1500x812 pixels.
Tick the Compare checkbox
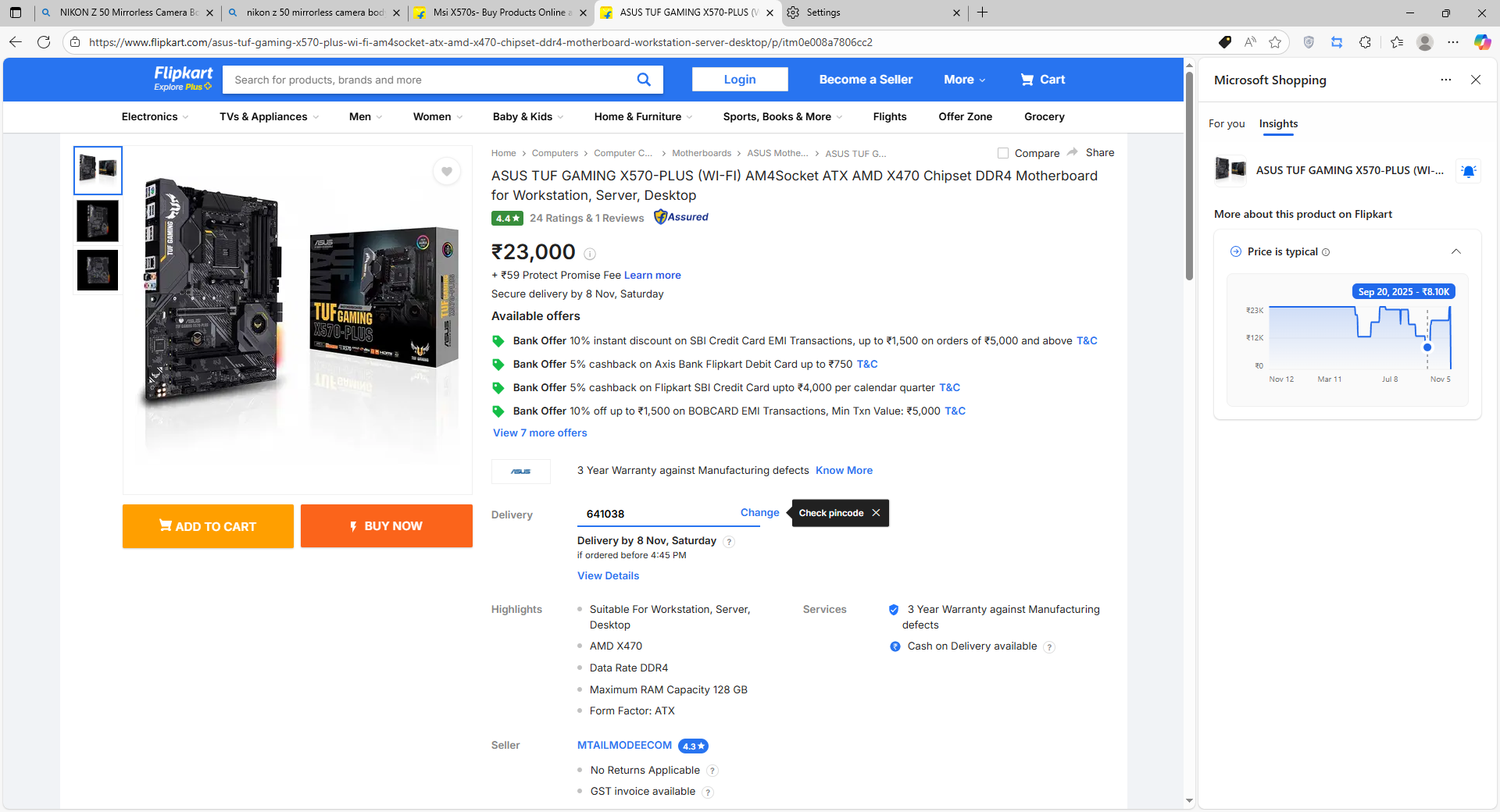(1003, 153)
